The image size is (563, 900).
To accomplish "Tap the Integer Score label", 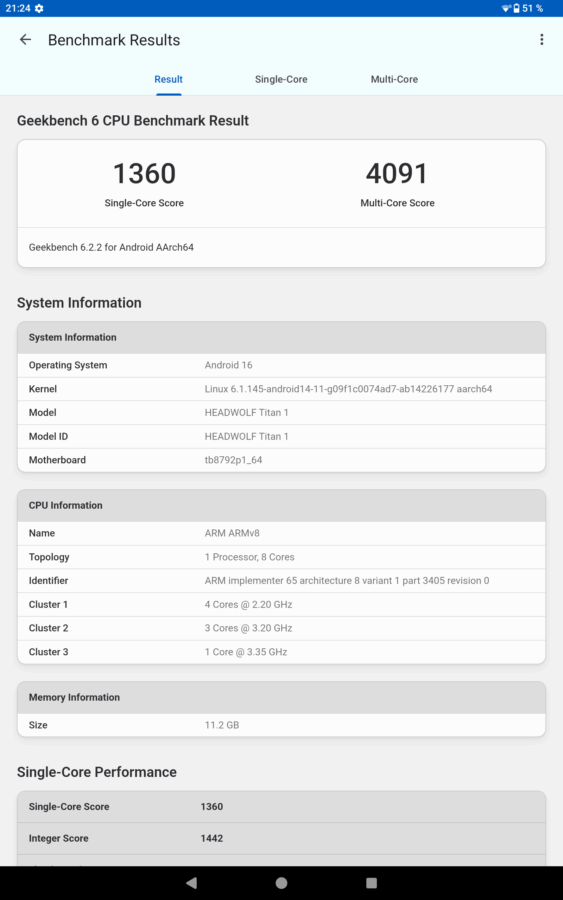I will [59, 839].
